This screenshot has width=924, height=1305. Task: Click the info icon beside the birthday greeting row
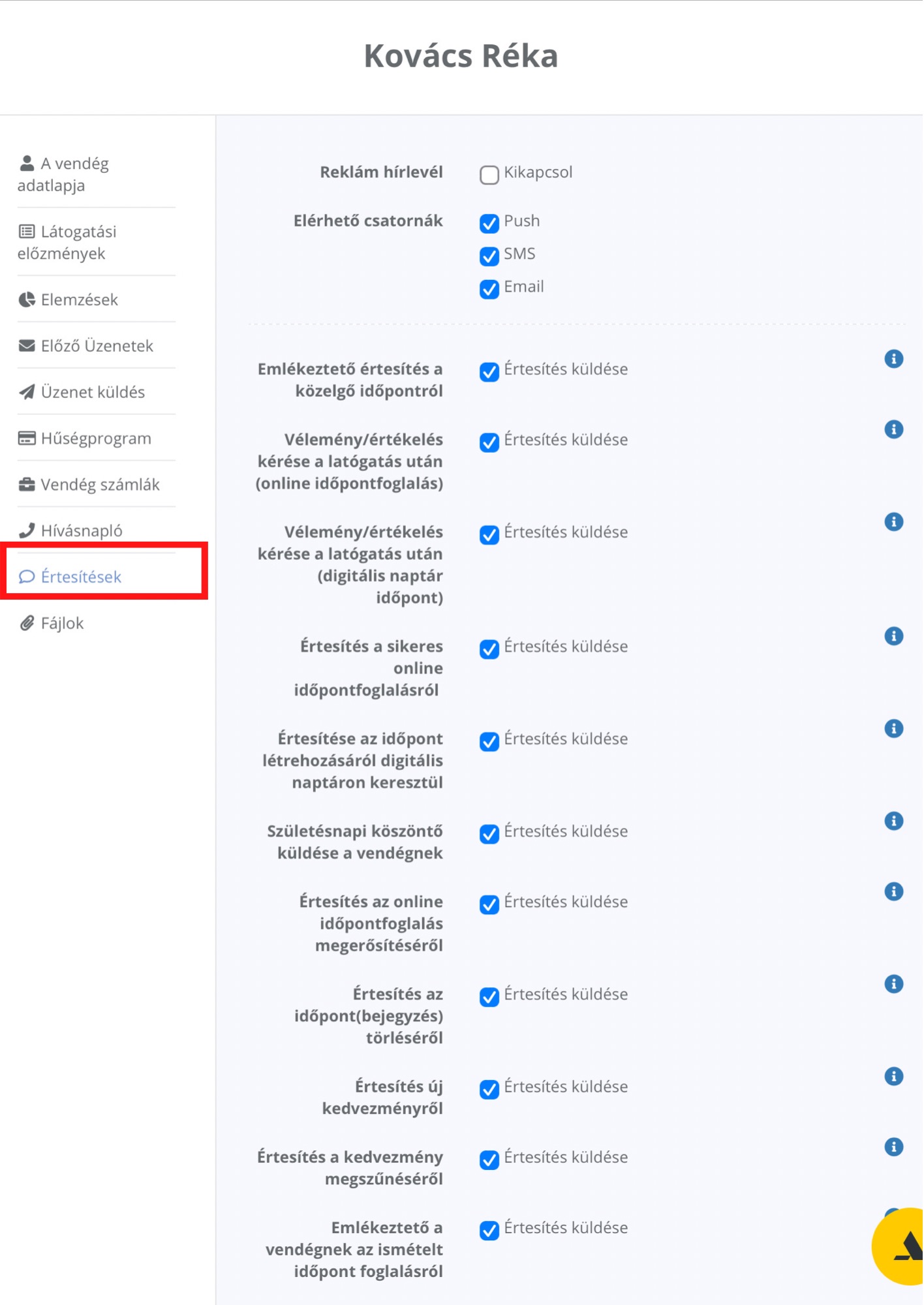pyautogui.click(x=893, y=821)
